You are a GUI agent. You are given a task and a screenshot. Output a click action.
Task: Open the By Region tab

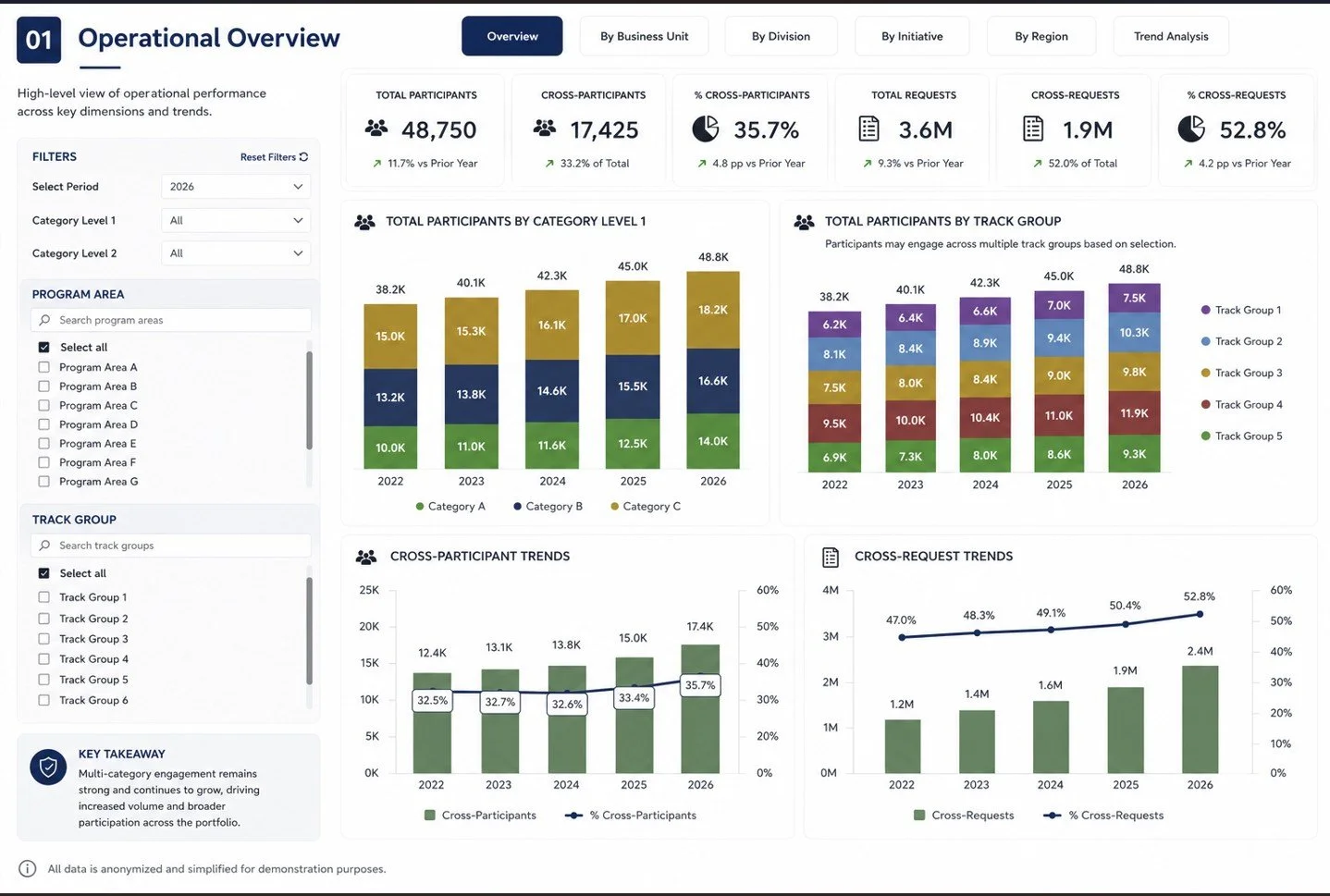[1041, 36]
